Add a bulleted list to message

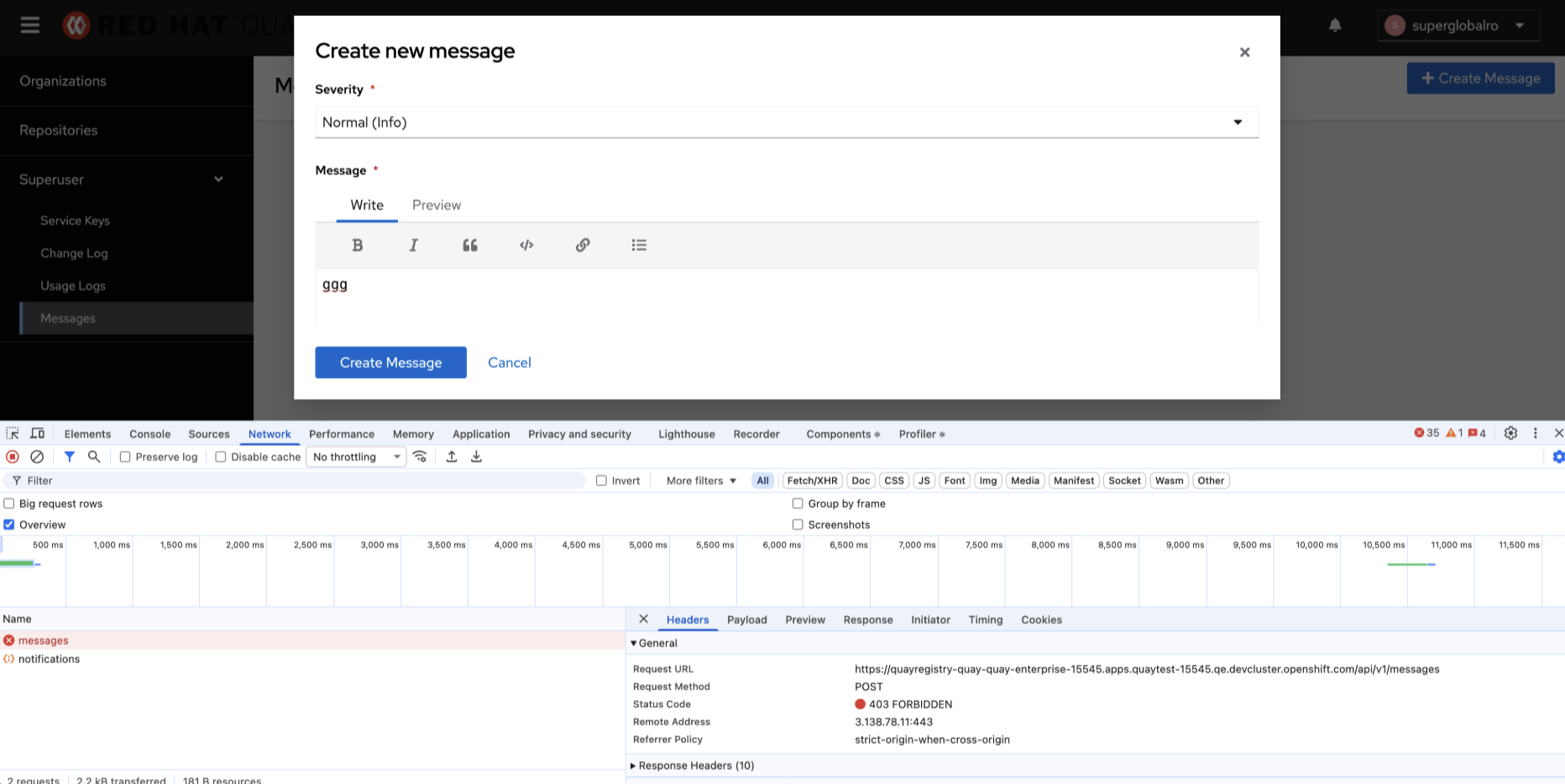pos(639,245)
